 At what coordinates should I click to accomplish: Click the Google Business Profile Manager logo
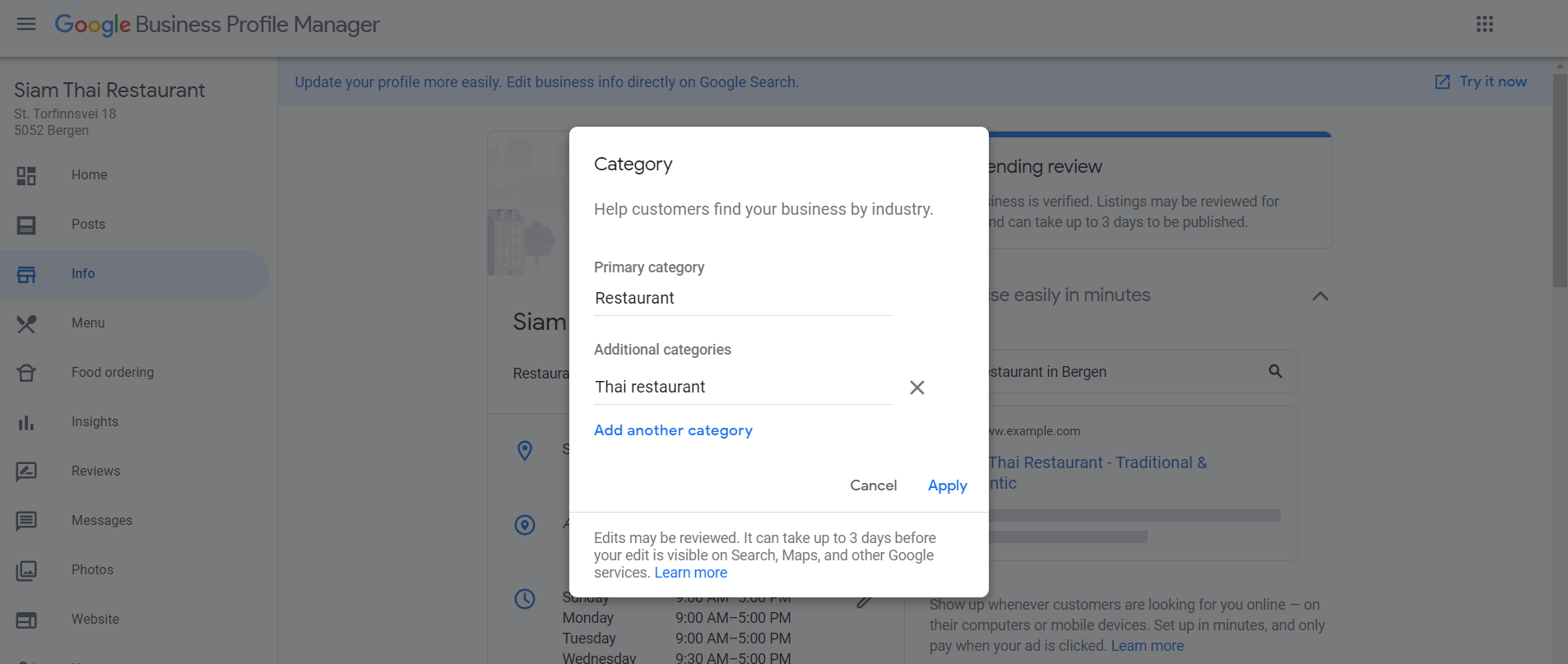217,25
